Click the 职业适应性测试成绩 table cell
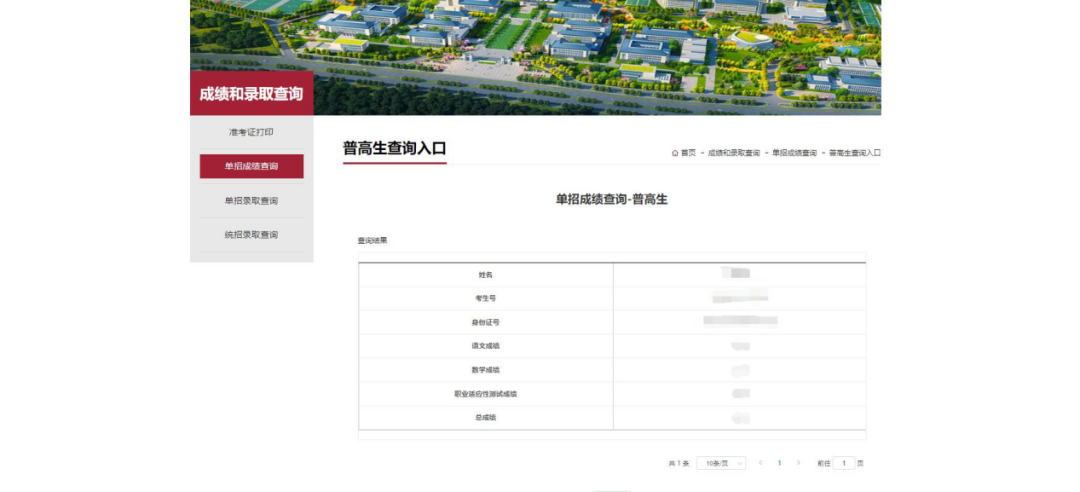Viewport: 1080px width, 492px height. pos(486,394)
